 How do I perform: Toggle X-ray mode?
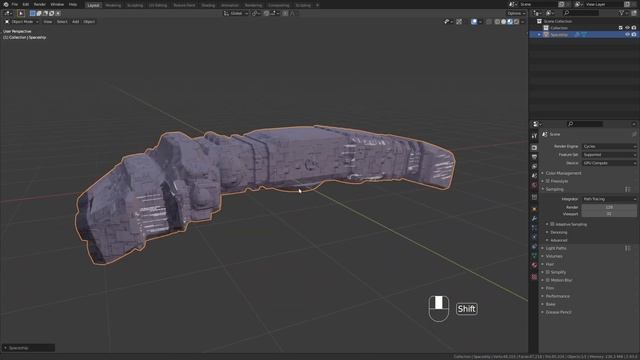point(489,22)
